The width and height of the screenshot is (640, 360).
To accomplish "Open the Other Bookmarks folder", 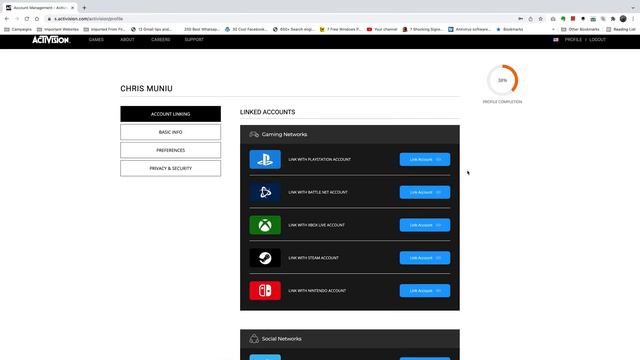I will (x=580, y=29).
